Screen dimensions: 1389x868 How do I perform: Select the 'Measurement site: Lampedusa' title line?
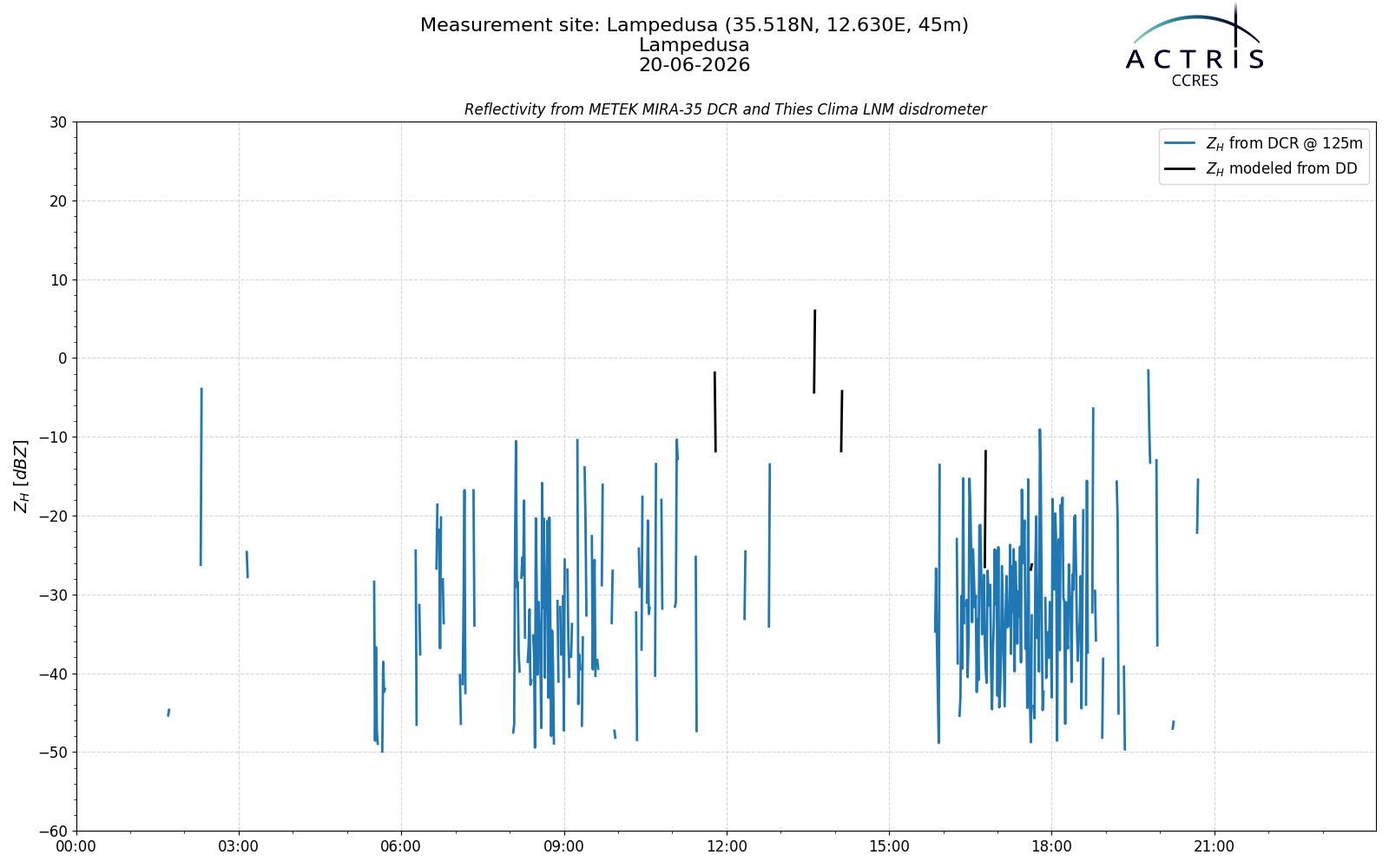pyautogui.click(x=694, y=26)
